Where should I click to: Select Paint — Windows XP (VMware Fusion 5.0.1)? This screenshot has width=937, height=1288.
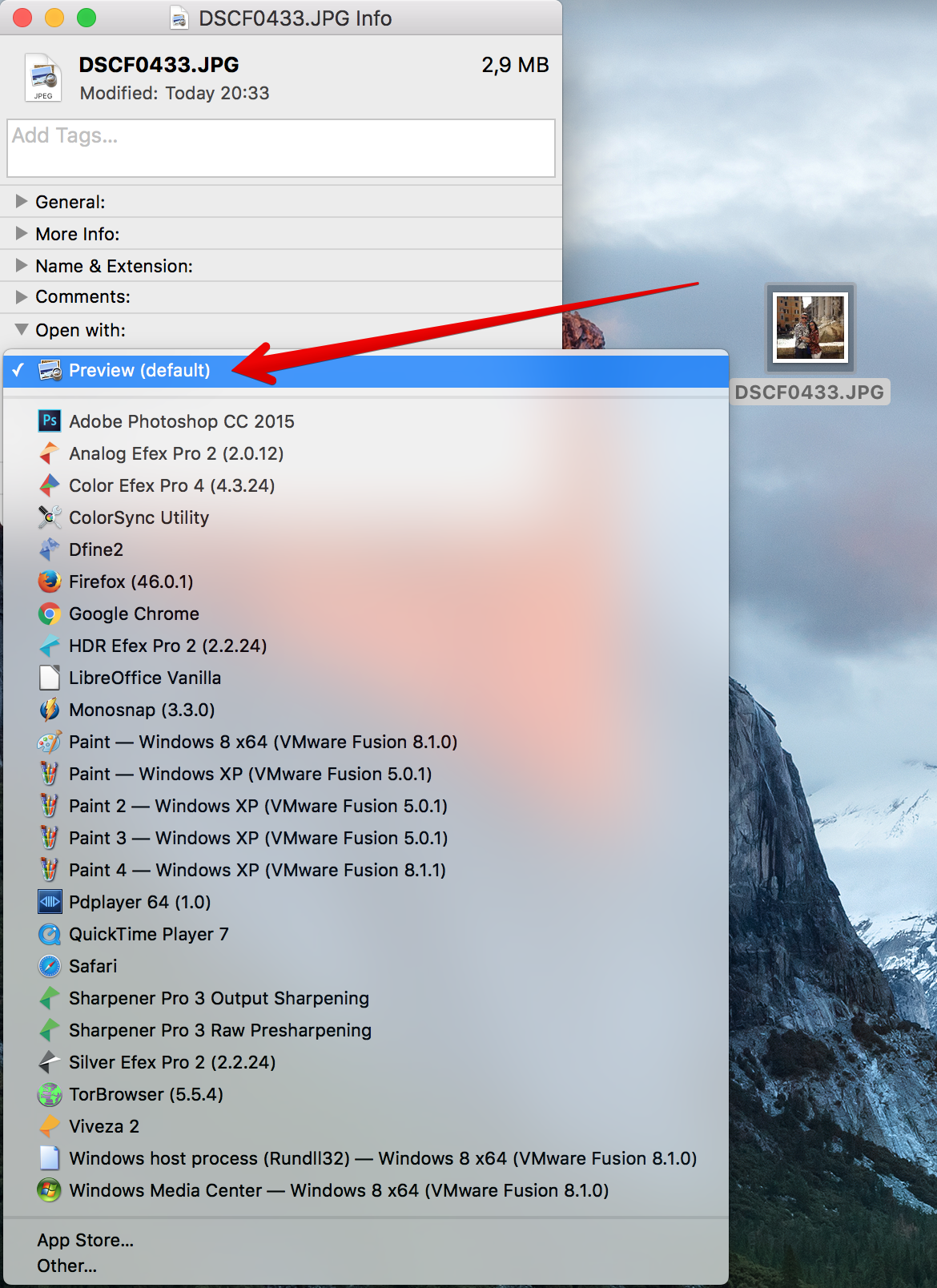click(366, 774)
